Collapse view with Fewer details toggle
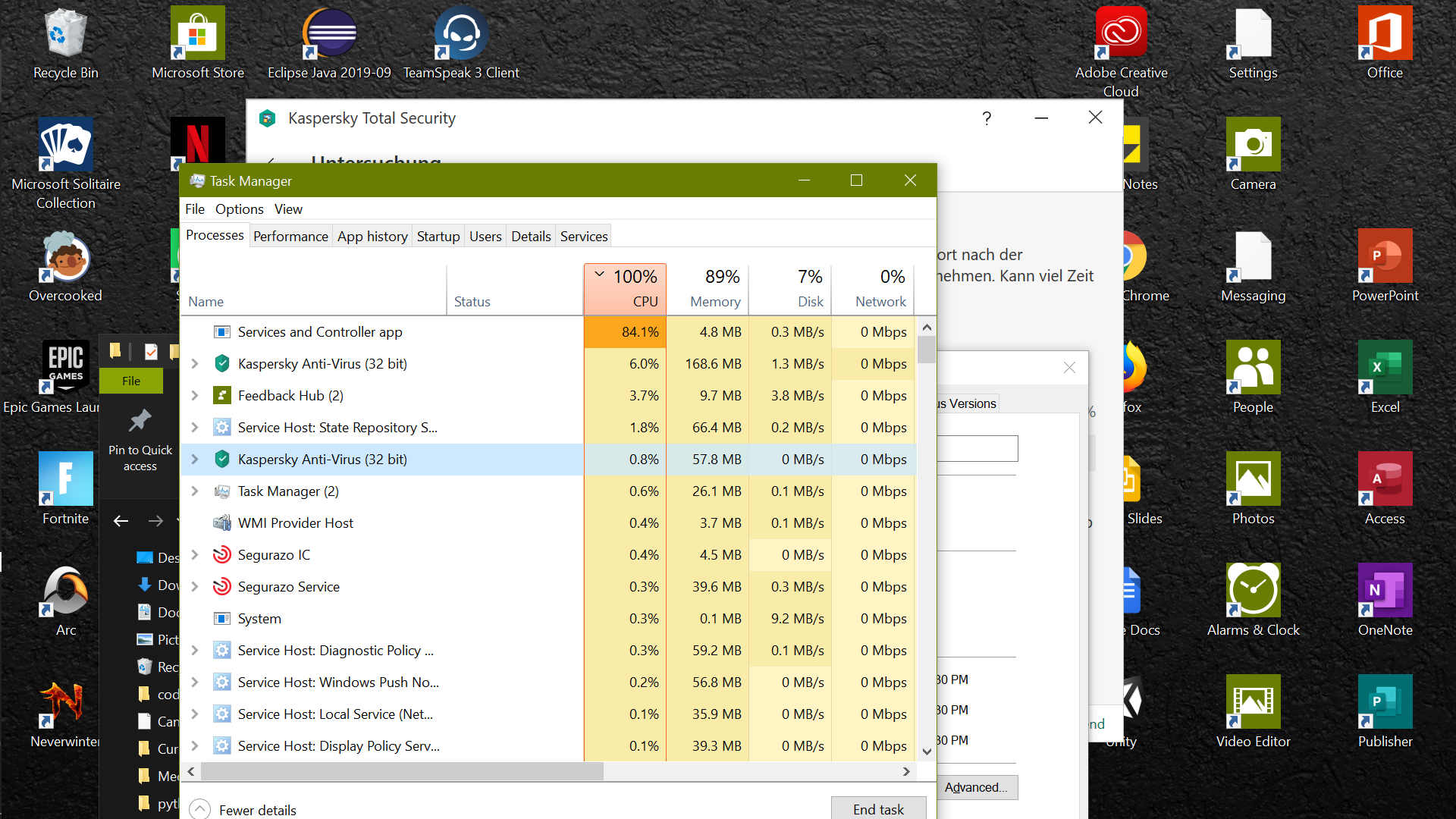Image resolution: width=1456 pixels, height=819 pixels. (x=243, y=809)
